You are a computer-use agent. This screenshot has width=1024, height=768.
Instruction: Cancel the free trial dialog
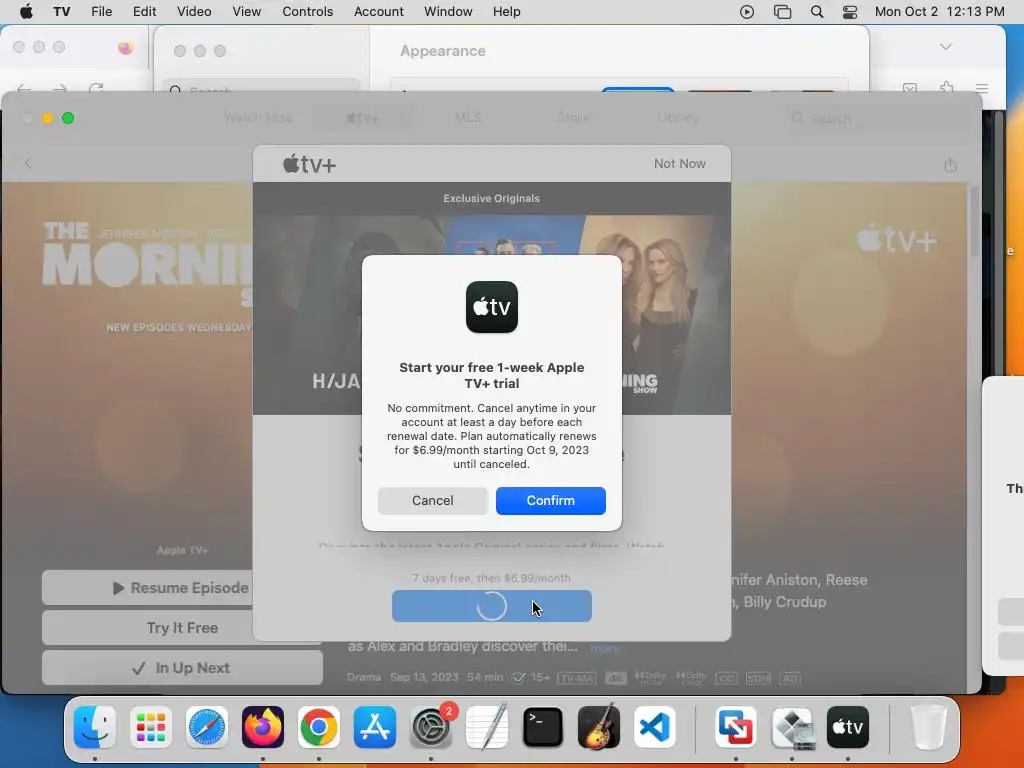[x=432, y=500]
